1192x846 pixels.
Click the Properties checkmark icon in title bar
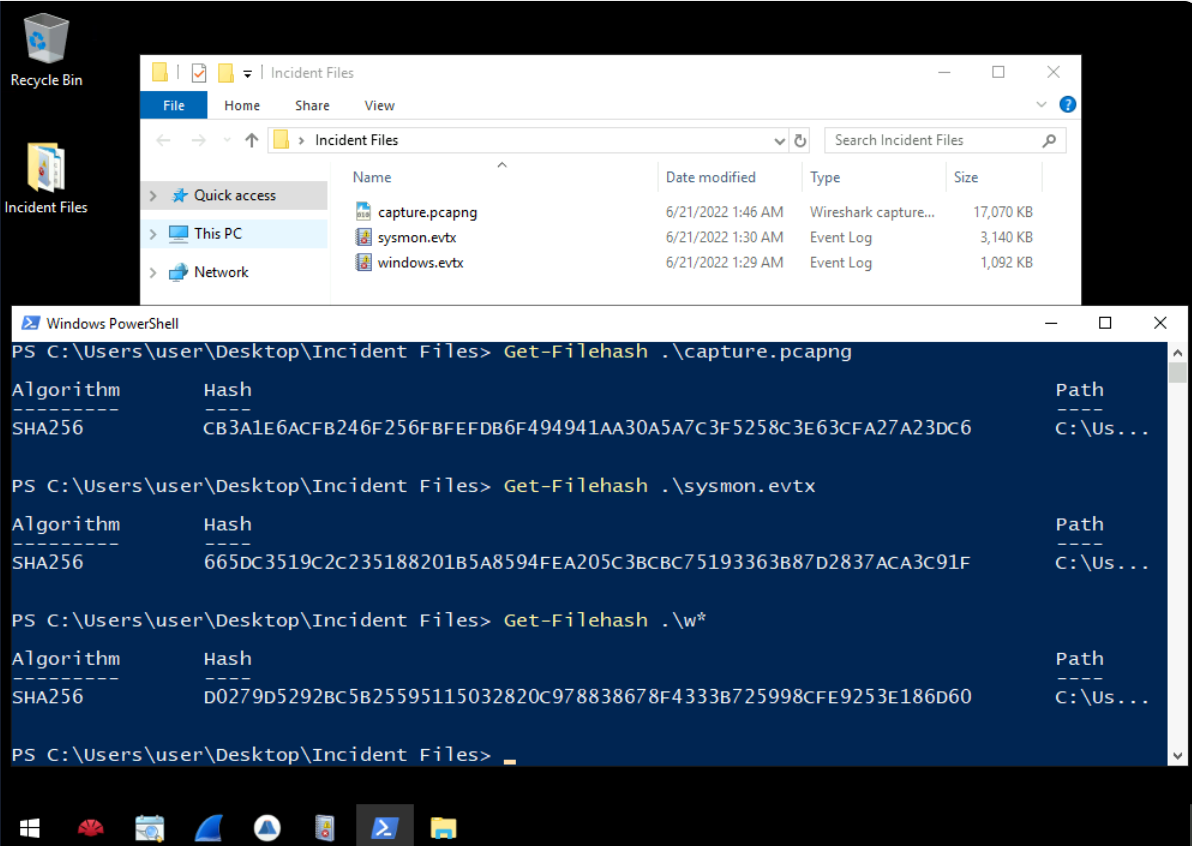click(x=199, y=73)
